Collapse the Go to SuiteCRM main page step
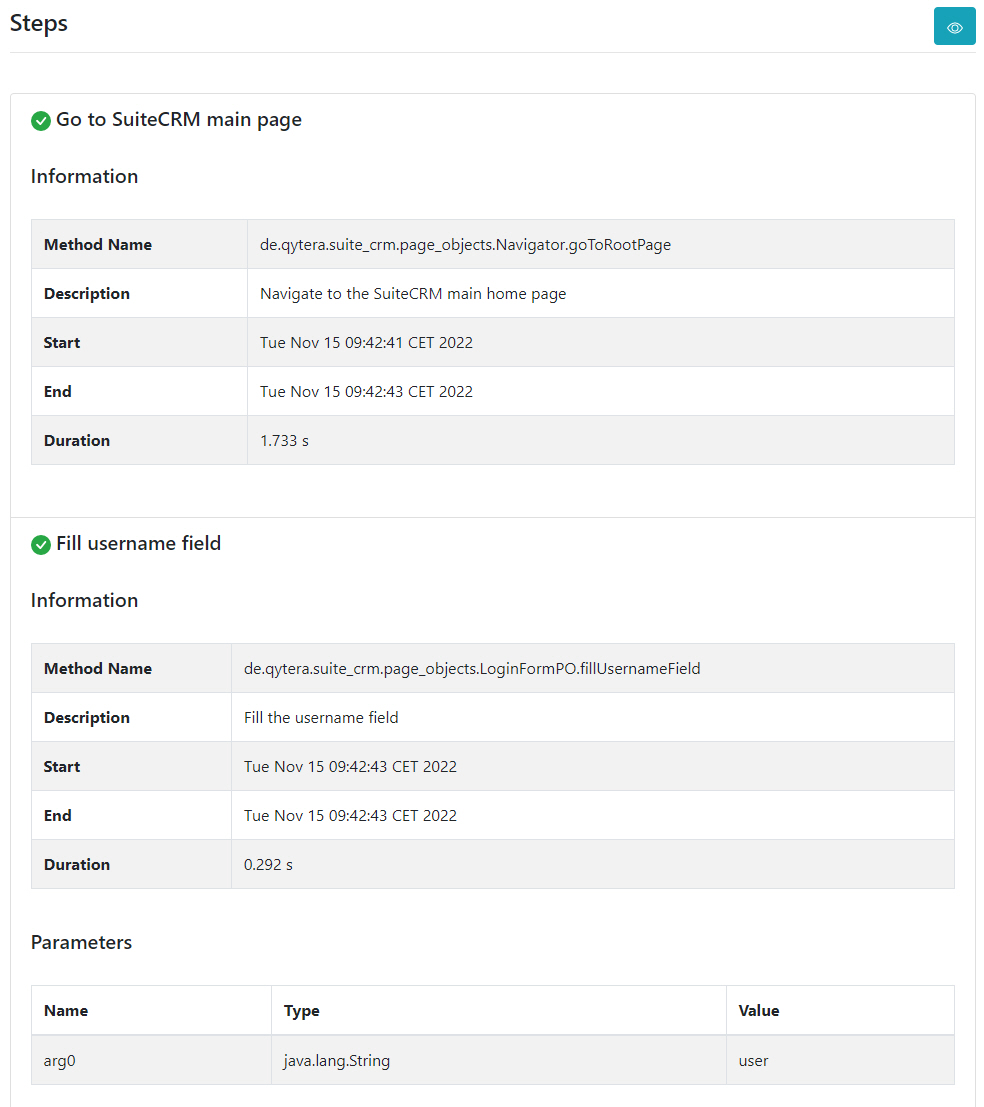Viewport: 984px width, 1107px height. [179, 120]
